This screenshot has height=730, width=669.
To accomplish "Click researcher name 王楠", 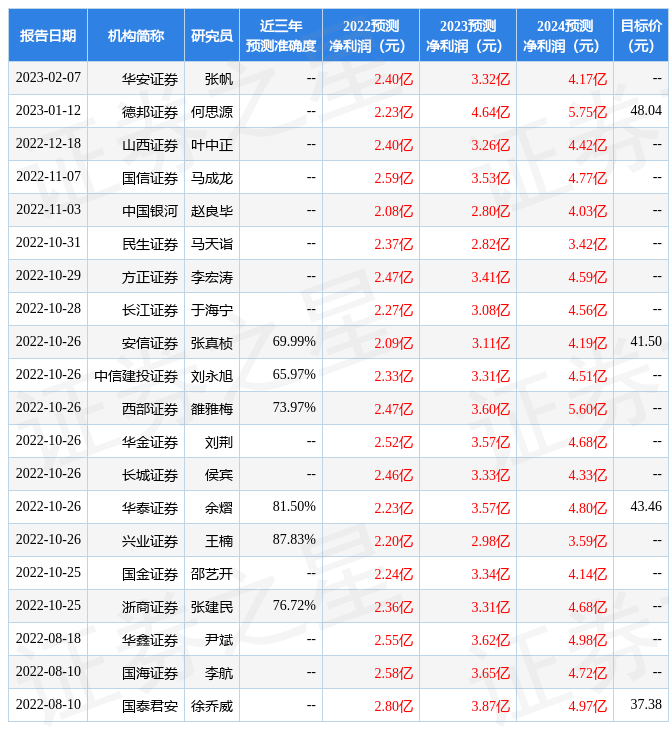I will tap(219, 541).
